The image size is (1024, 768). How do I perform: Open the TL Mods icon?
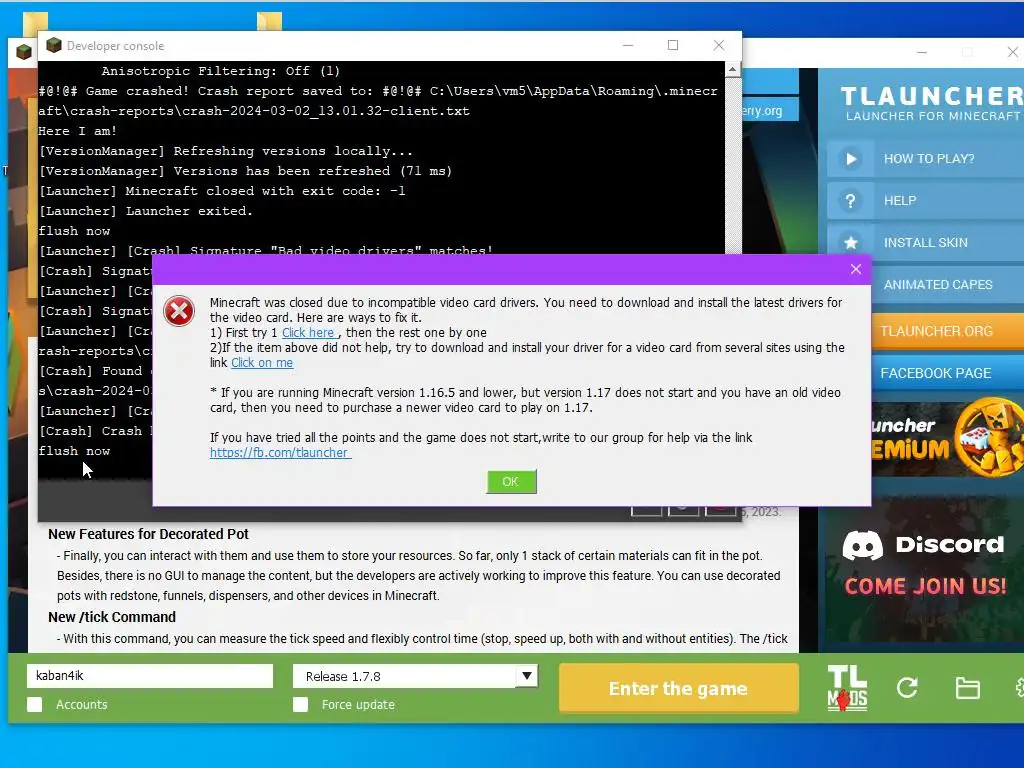coord(847,688)
